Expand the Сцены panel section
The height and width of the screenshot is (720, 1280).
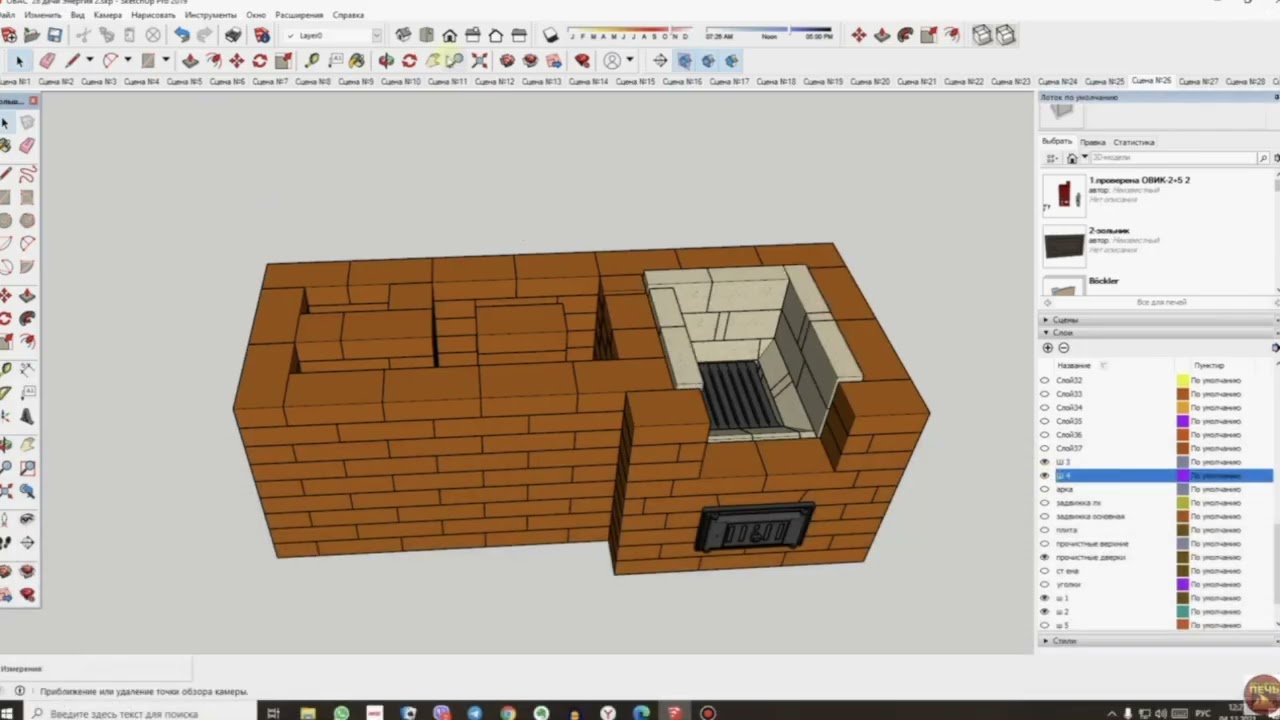1064,320
